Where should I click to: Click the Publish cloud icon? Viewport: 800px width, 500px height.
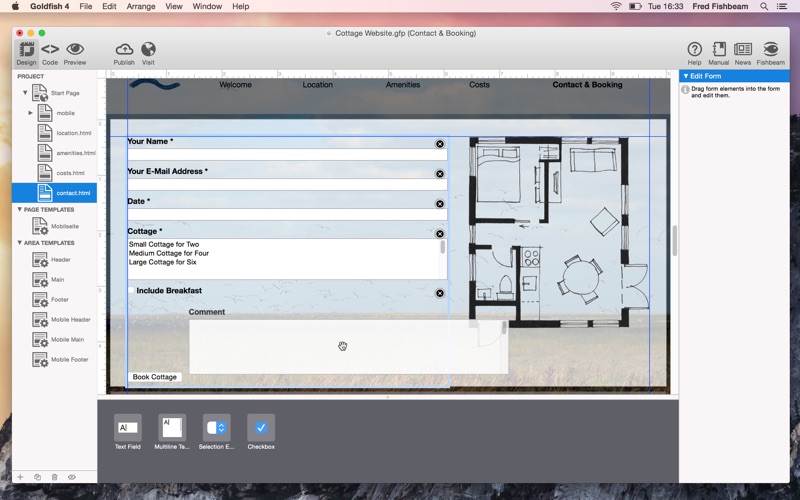coord(124,52)
